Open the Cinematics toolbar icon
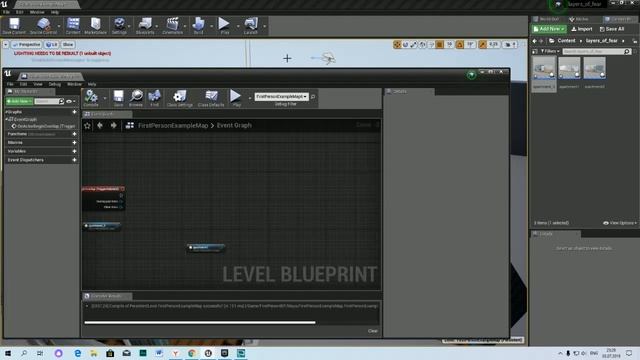 pyautogui.click(x=173, y=26)
